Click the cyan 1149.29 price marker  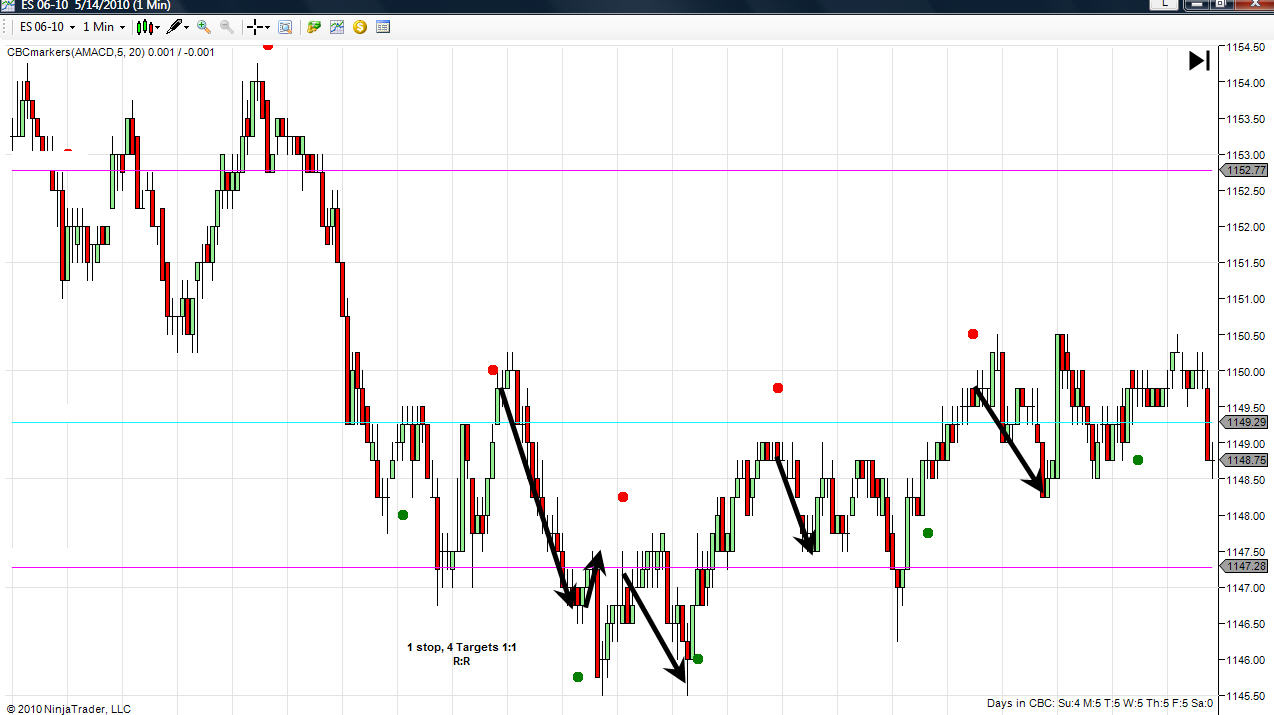(x=1246, y=422)
